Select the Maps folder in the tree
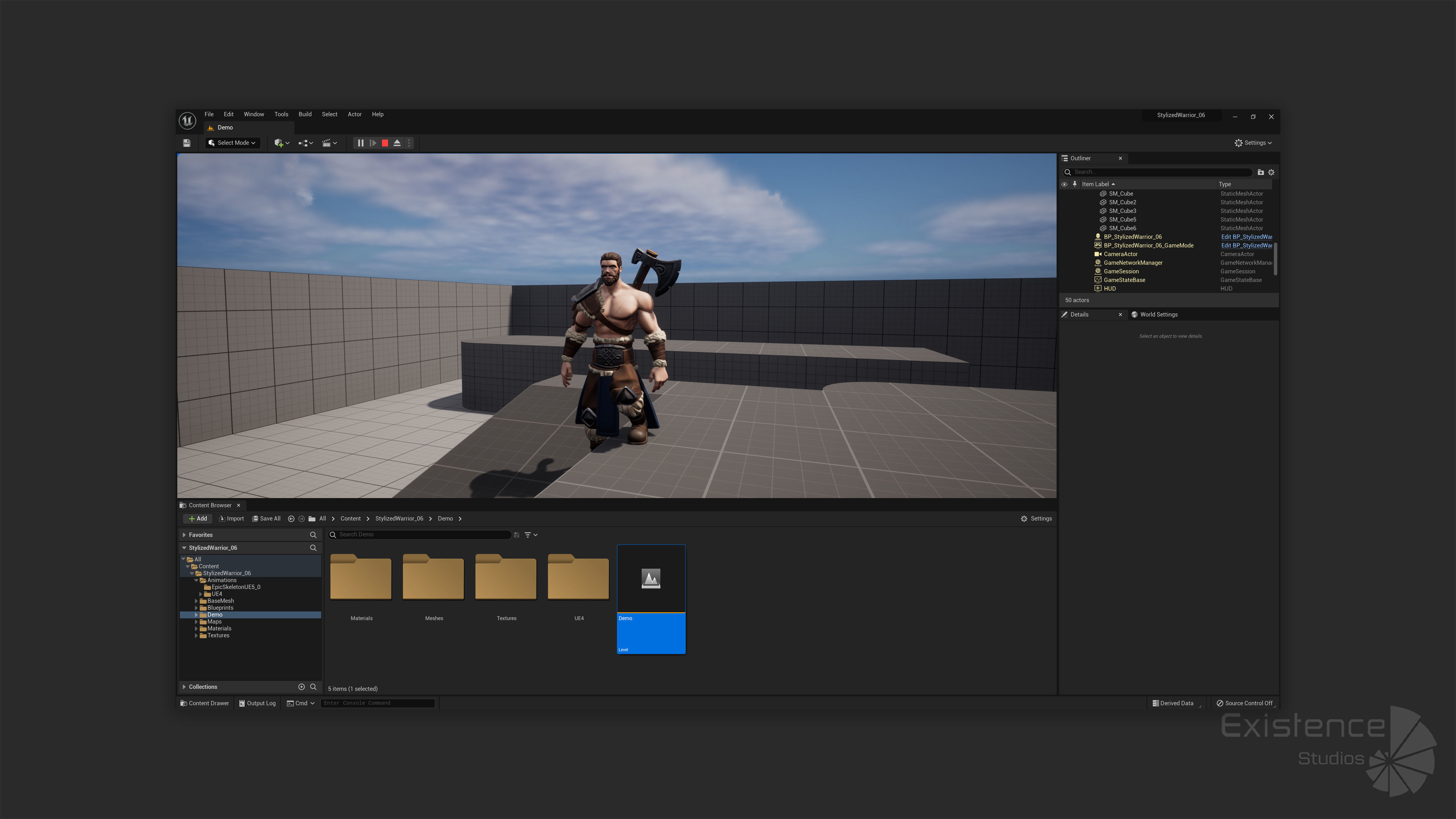Image resolution: width=1456 pixels, height=819 pixels. tap(214, 622)
